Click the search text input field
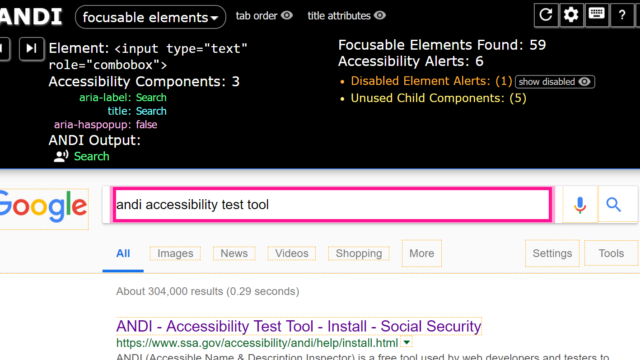640x360 pixels. click(332, 204)
